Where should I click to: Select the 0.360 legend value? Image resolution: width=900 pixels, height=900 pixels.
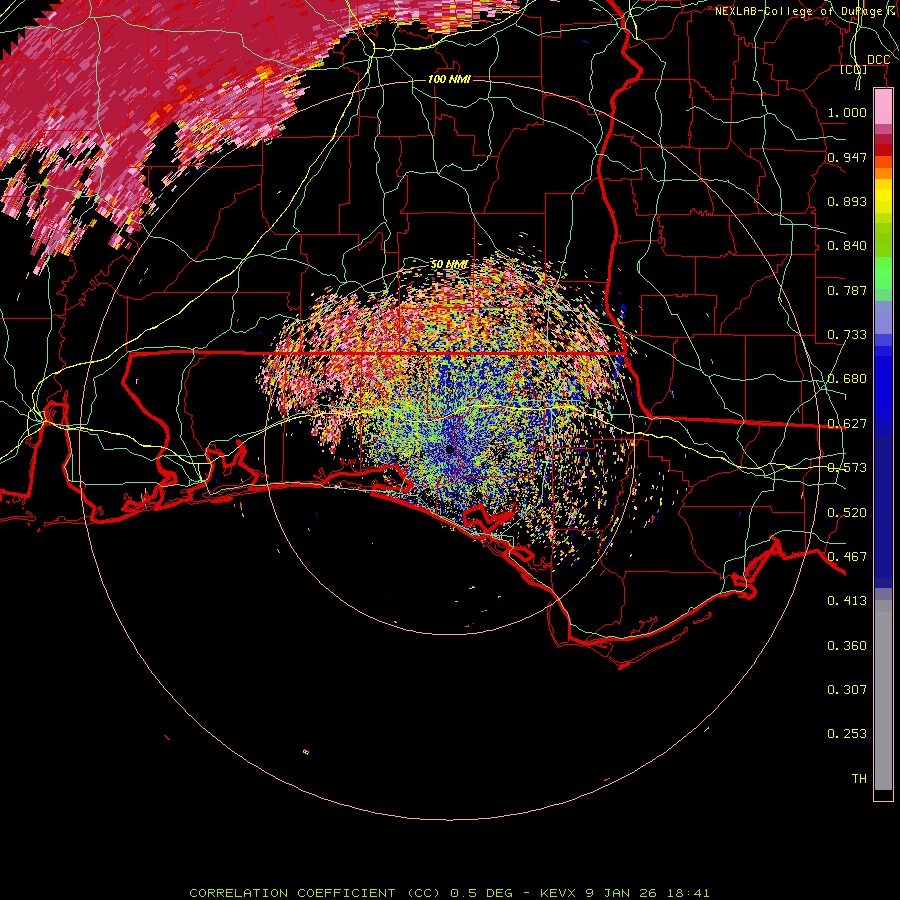tap(847, 646)
